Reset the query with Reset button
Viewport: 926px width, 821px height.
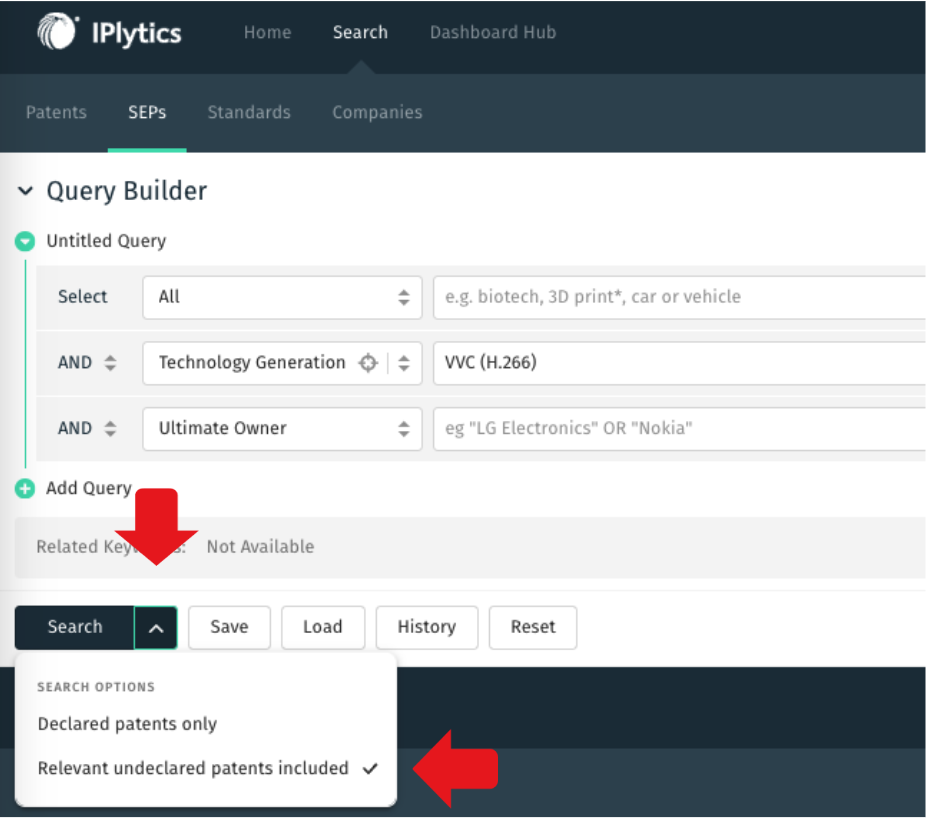(533, 628)
